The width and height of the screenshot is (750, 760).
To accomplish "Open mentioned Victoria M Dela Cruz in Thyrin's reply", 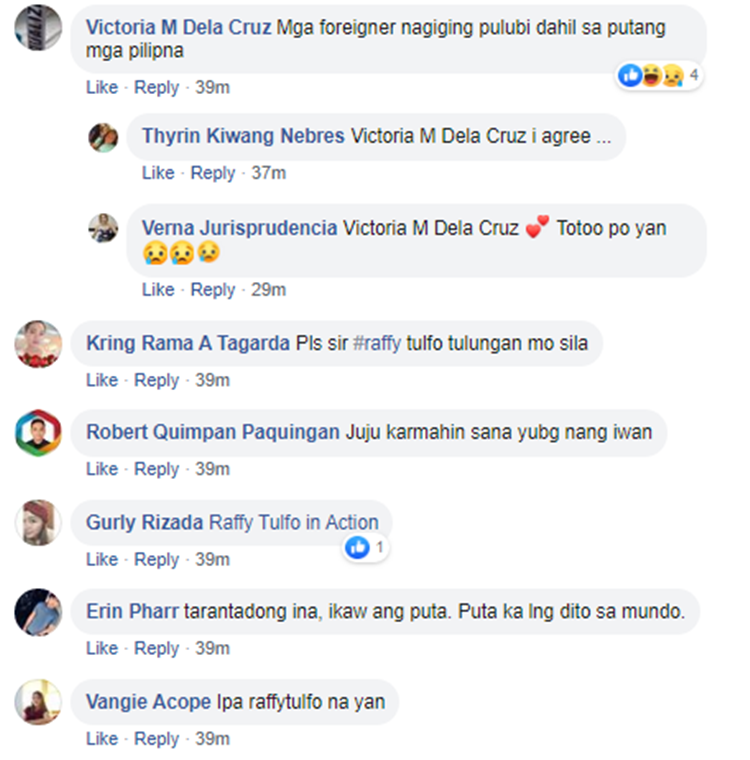I will 440,136.
